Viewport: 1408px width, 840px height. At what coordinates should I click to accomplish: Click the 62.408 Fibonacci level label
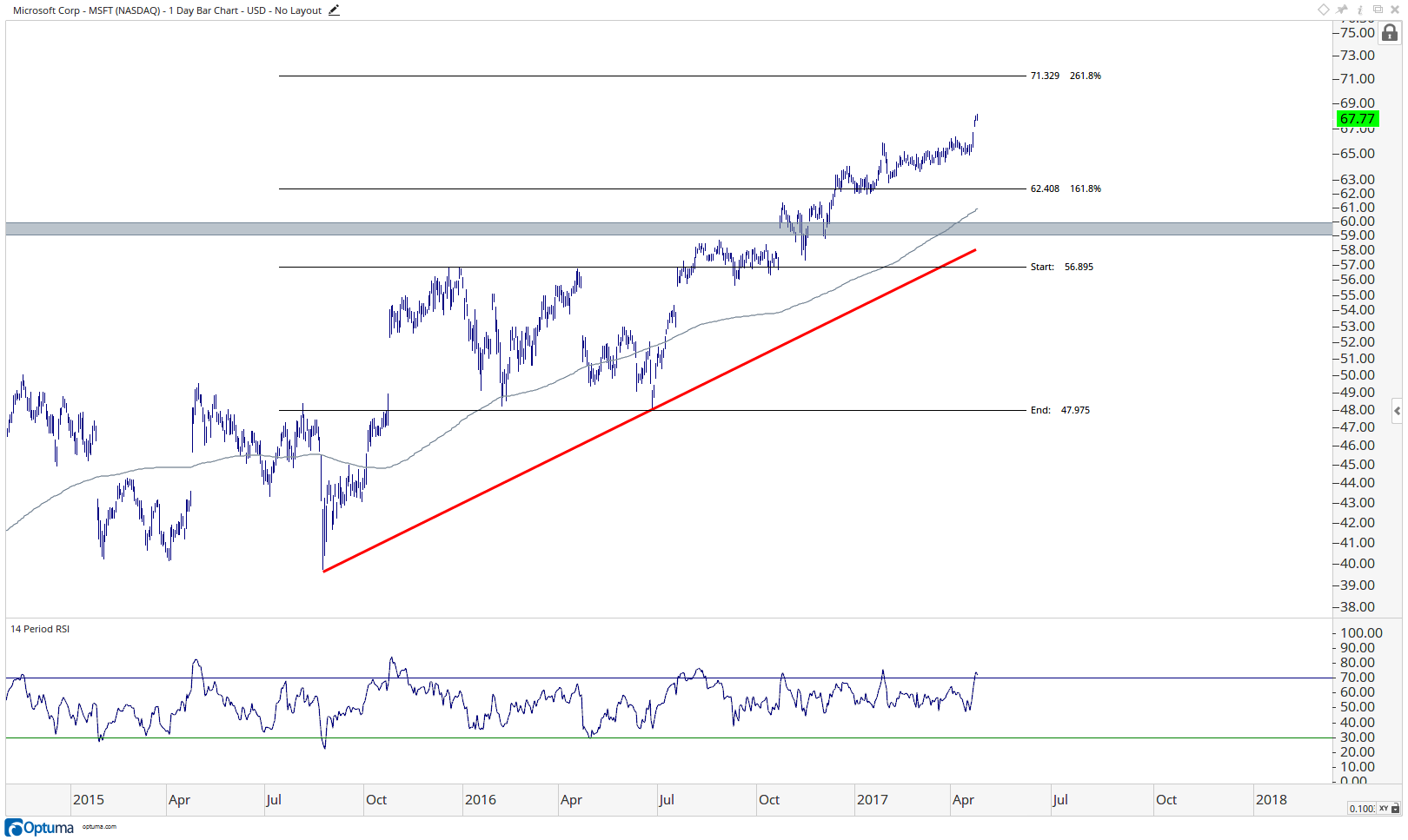[x=1045, y=189]
